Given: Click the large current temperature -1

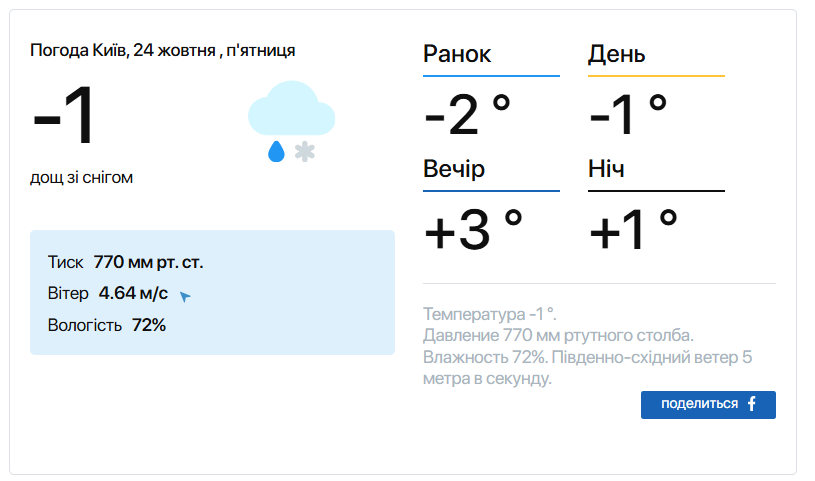Looking at the screenshot, I should point(64,116).
